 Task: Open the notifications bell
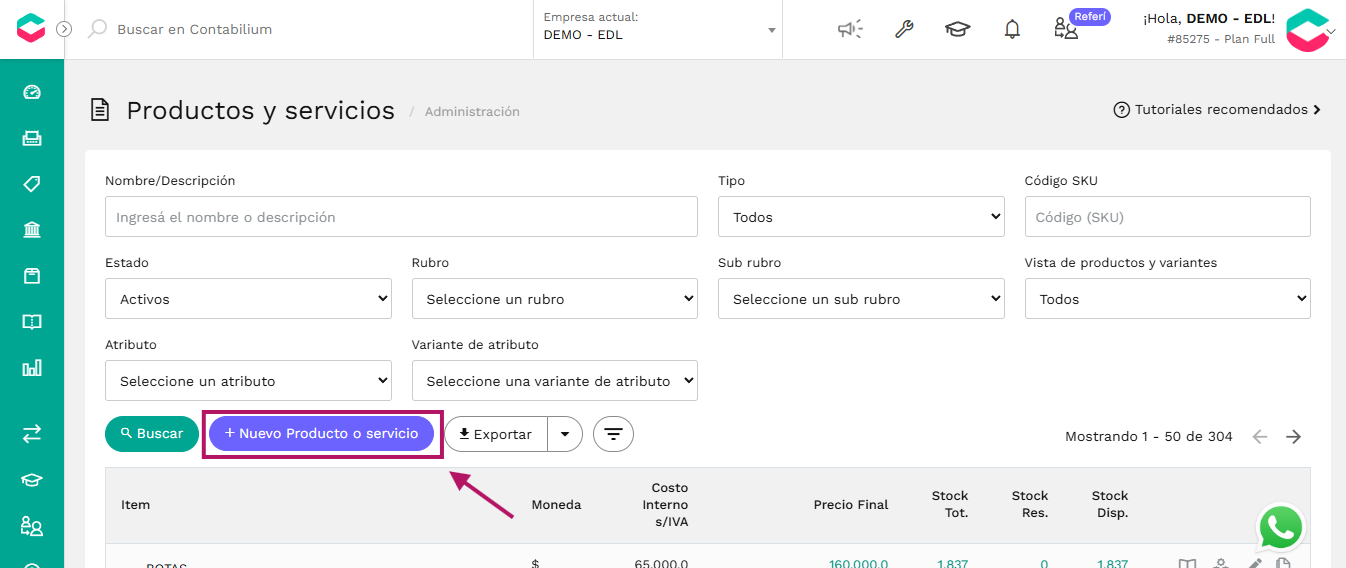click(x=1012, y=29)
